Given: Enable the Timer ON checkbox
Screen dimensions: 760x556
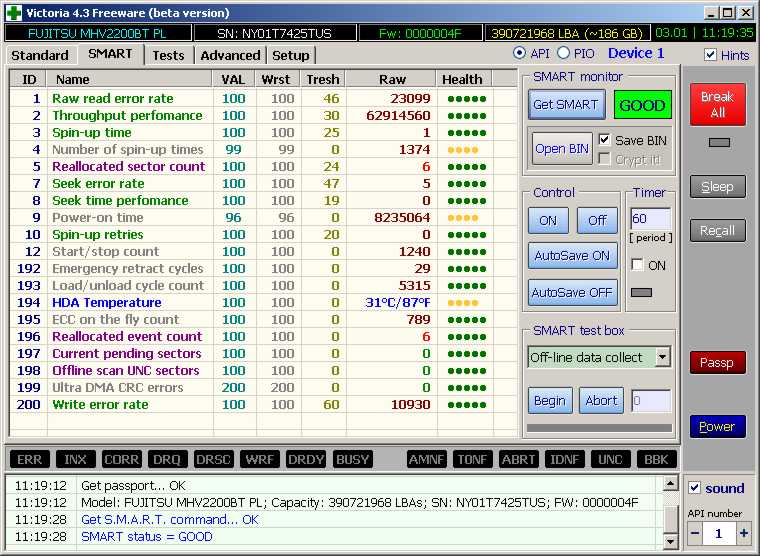Looking at the screenshot, I should [x=637, y=265].
